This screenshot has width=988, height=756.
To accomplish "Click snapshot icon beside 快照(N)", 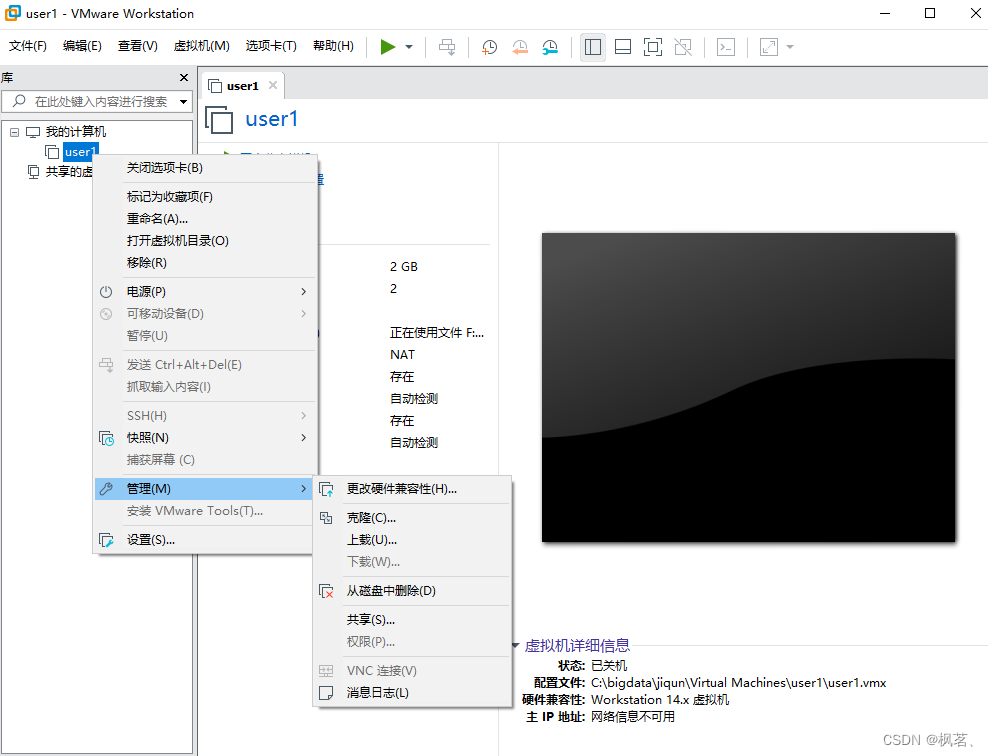I will click(106, 438).
